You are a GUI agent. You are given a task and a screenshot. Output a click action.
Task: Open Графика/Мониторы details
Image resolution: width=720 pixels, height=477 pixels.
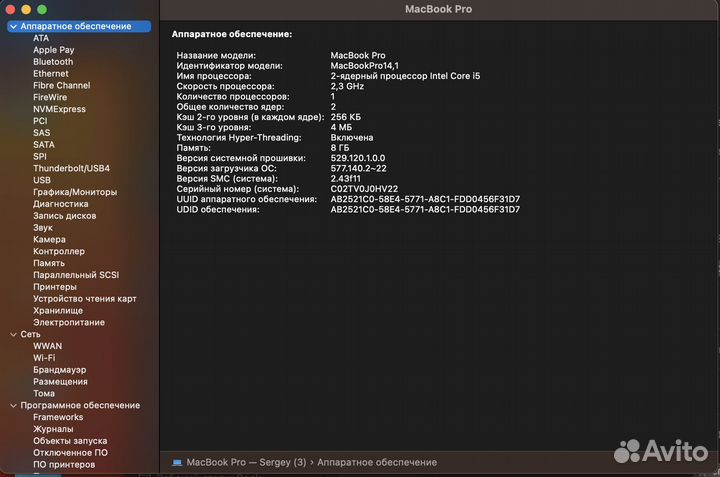tap(75, 192)
